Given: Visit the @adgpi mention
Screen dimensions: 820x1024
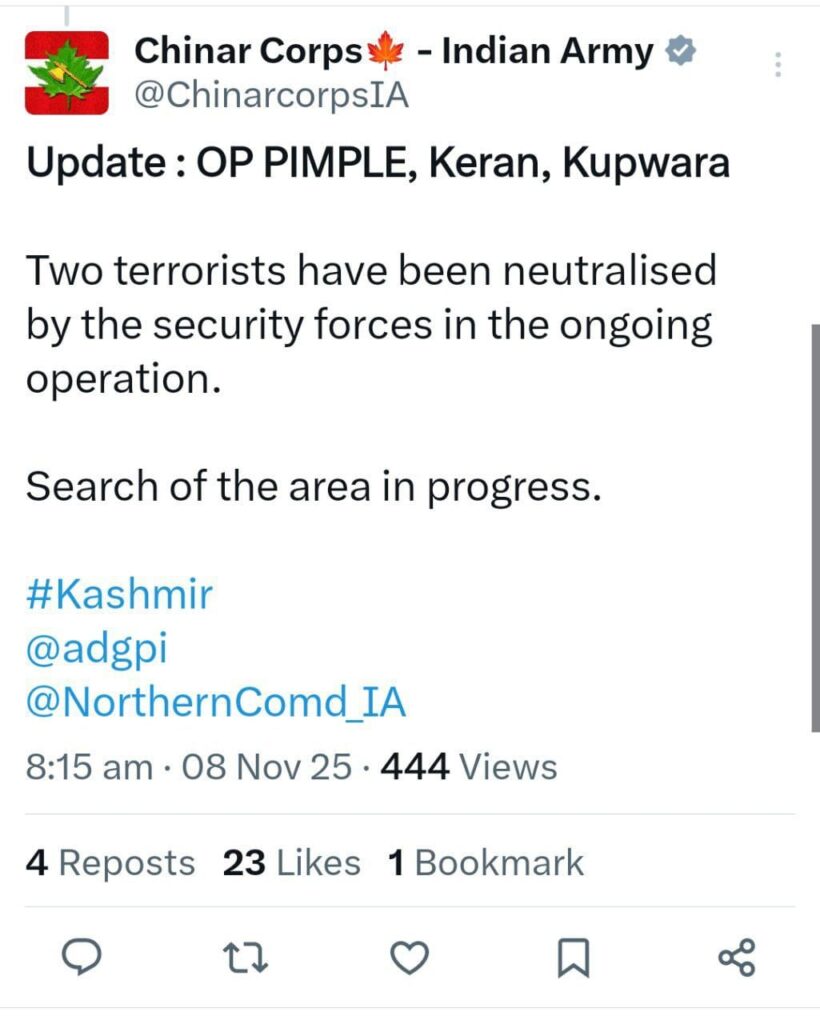Looking at the screenshot, I should (x=96, y=649).
